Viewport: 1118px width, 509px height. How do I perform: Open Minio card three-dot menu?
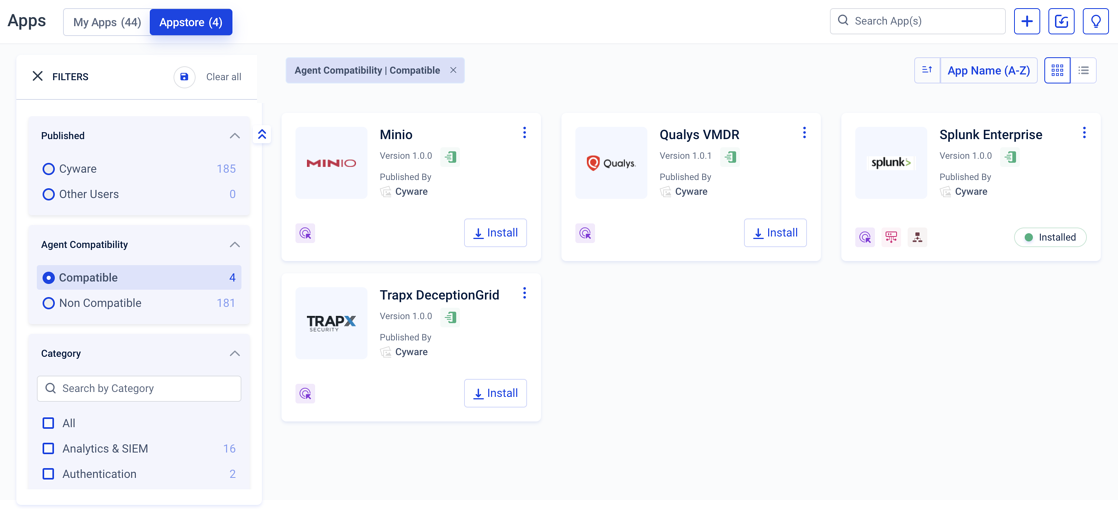coord(524,133)
